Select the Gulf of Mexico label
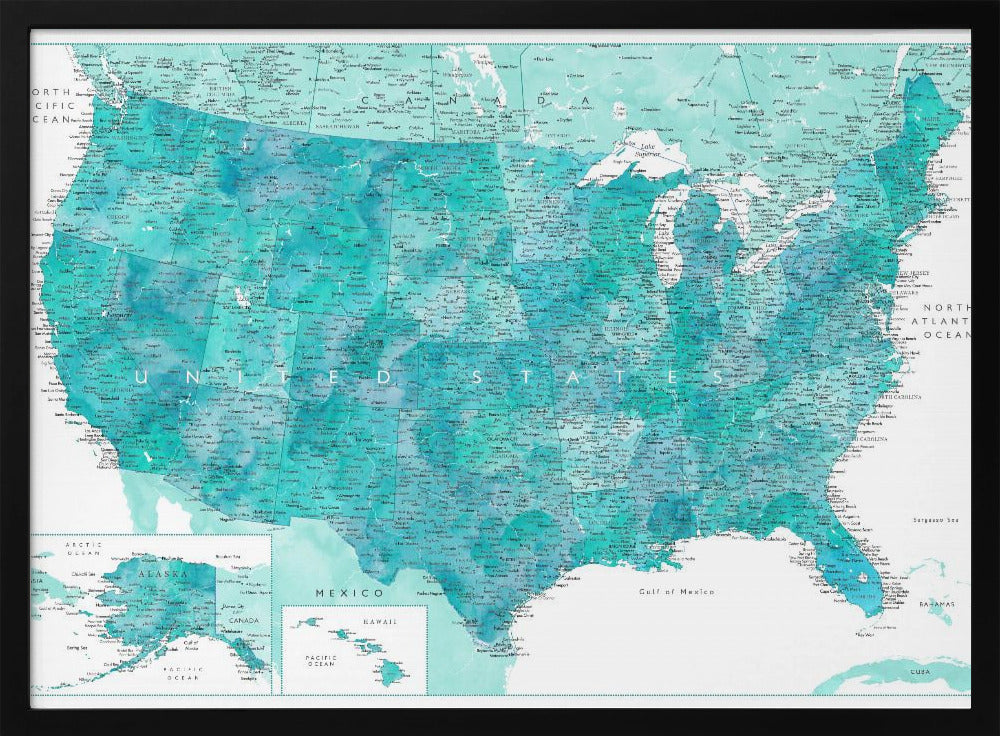The width and height of the screenshot is (1000, 736). click(x=677, y=591)
